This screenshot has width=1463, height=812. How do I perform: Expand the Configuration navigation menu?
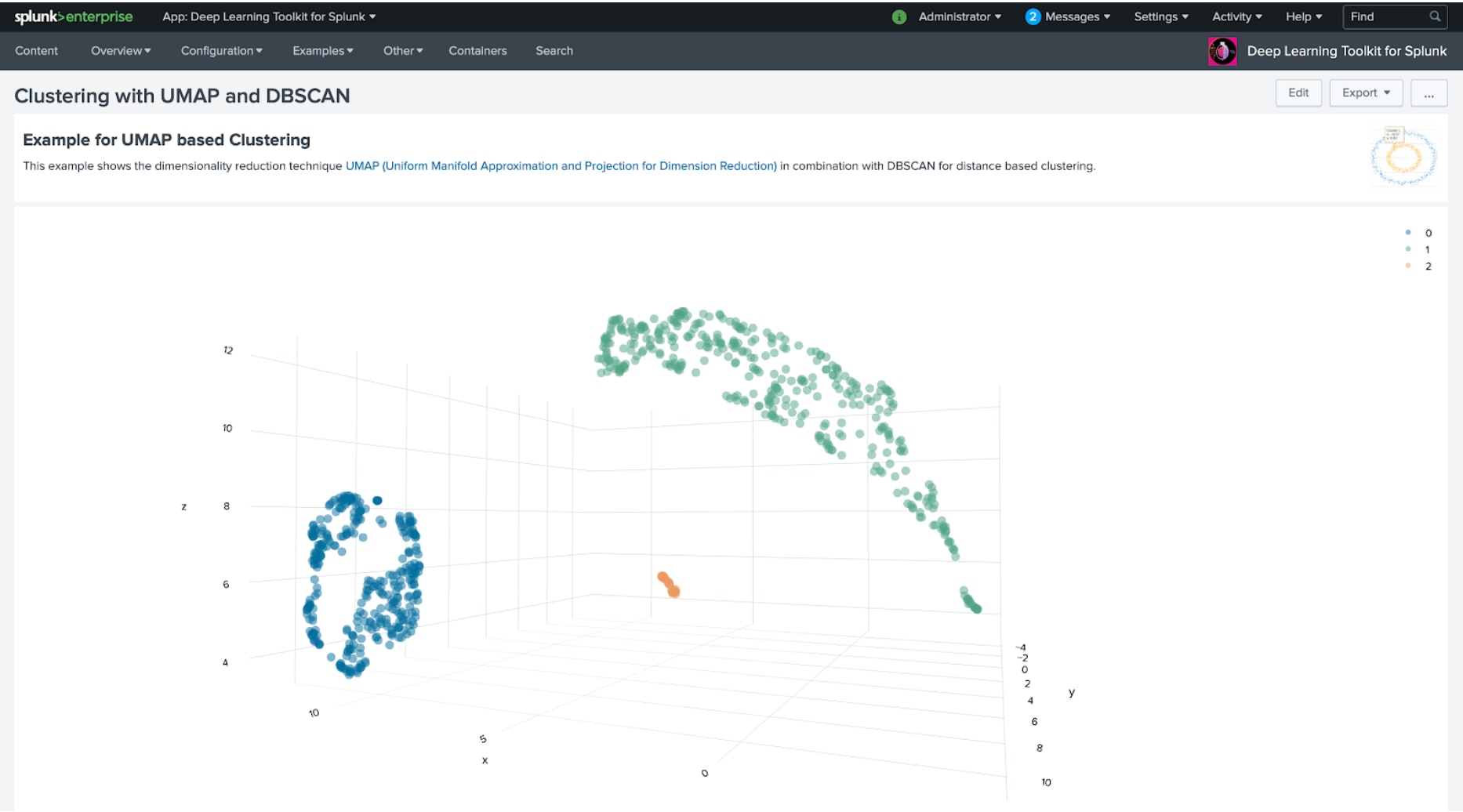click(x=222, y=51)
